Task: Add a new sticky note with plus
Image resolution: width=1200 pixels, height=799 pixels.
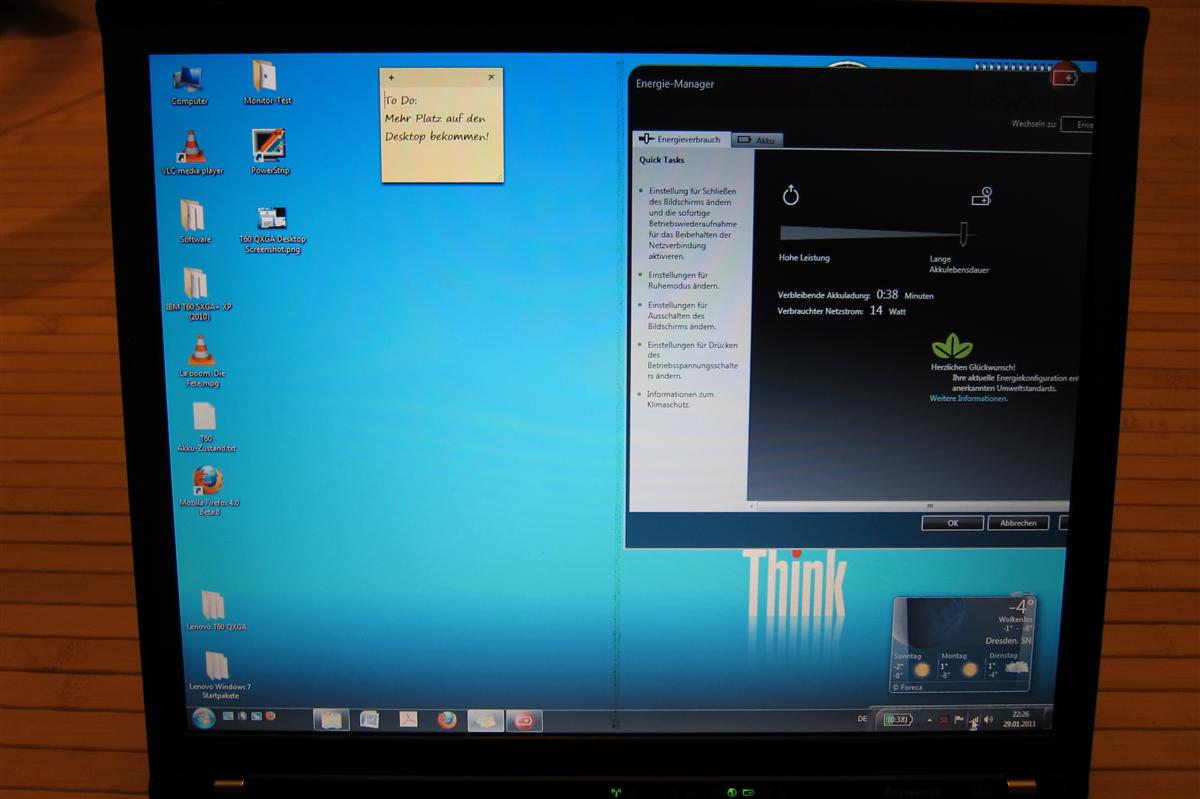Action: pos(391,77)
